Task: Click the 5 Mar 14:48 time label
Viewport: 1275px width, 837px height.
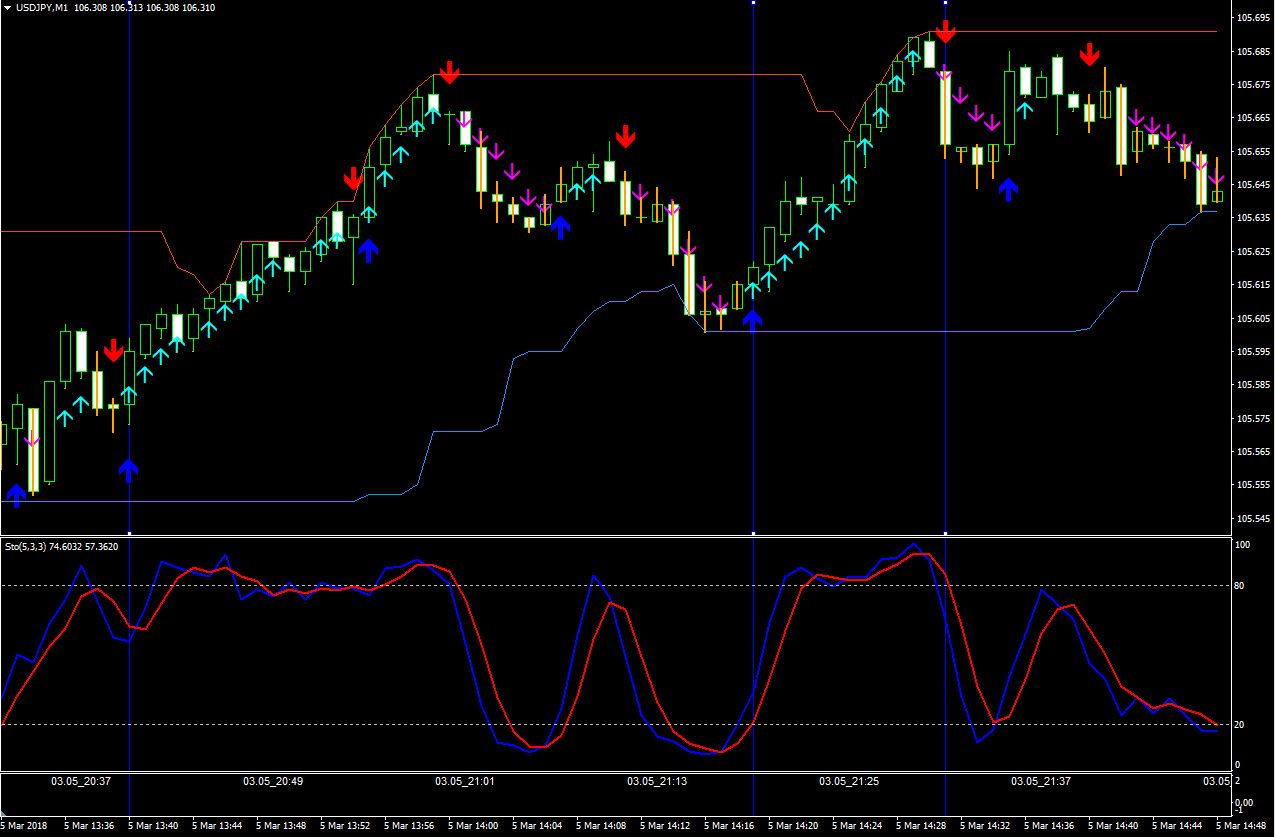Action: (x=1242, y=826)
